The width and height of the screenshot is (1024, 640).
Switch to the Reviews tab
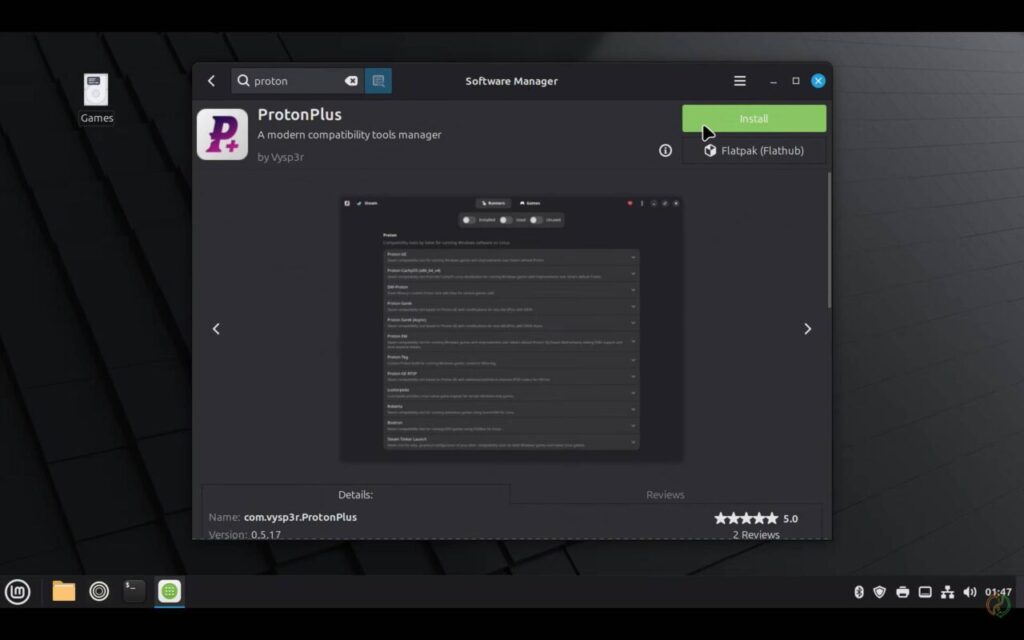pyautogui.click(x=665, y=494)
